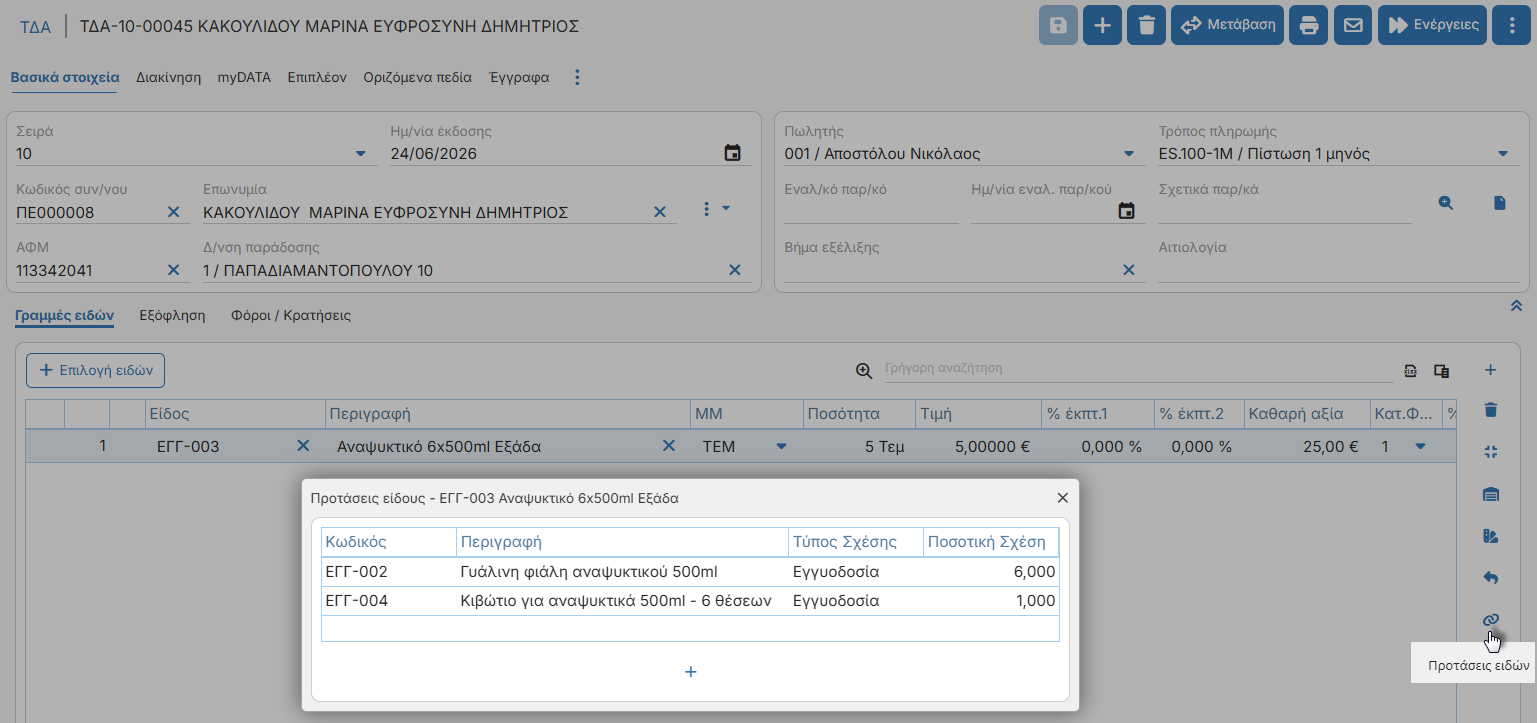Click related documents file icon
1537x723 pixels.
pyautogui.click(x=1500, y=203)
